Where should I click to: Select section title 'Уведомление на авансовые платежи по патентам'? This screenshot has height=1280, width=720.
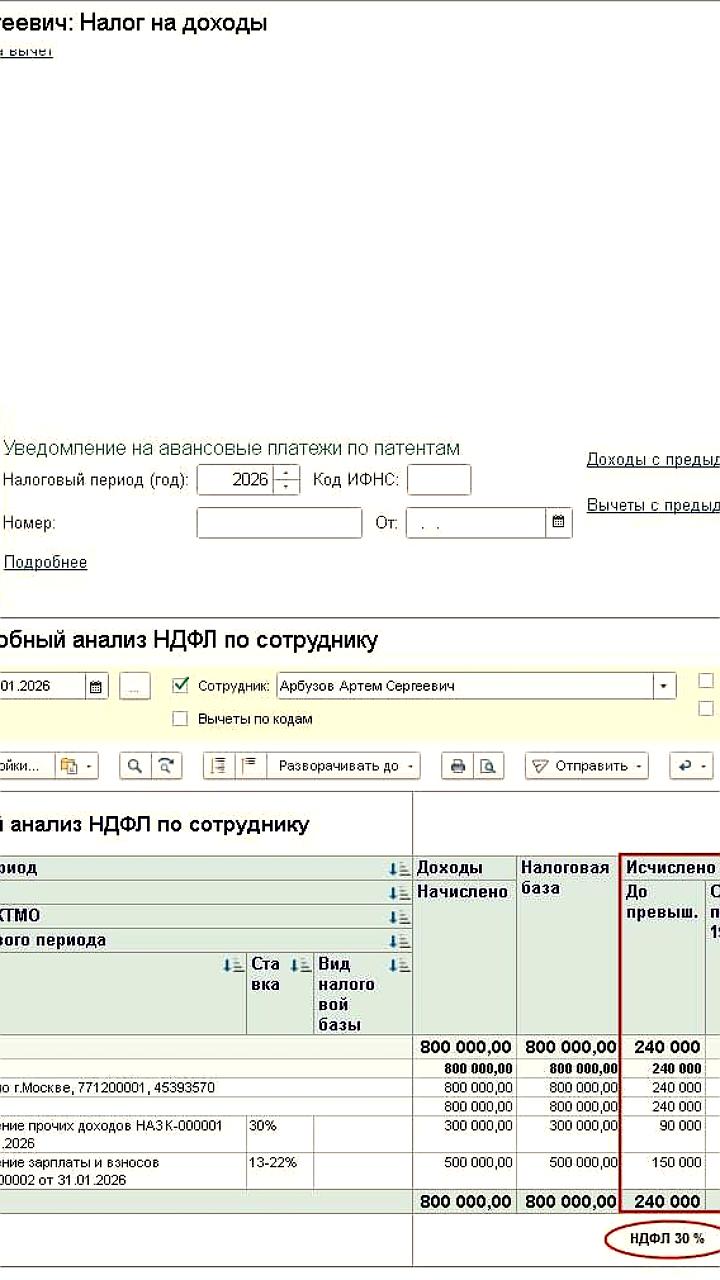click(x=231, y=449)
